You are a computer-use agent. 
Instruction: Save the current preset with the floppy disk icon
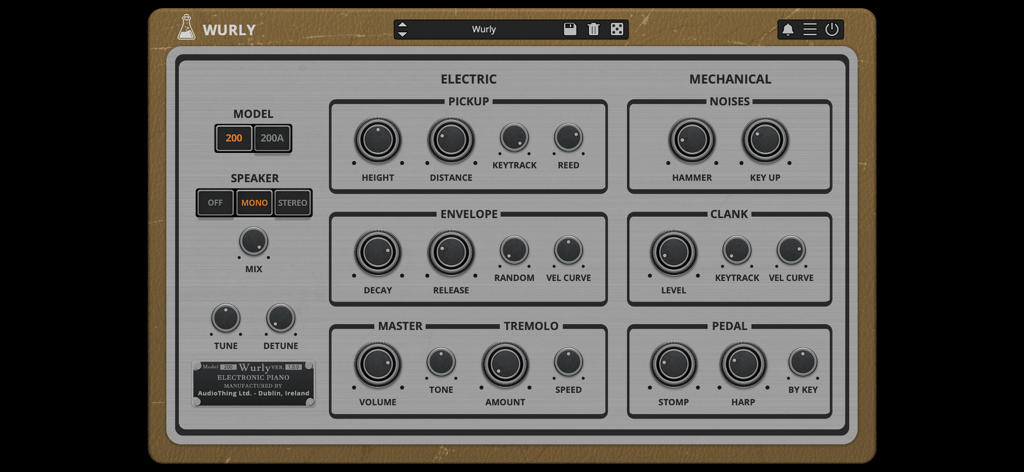[570, 29]
